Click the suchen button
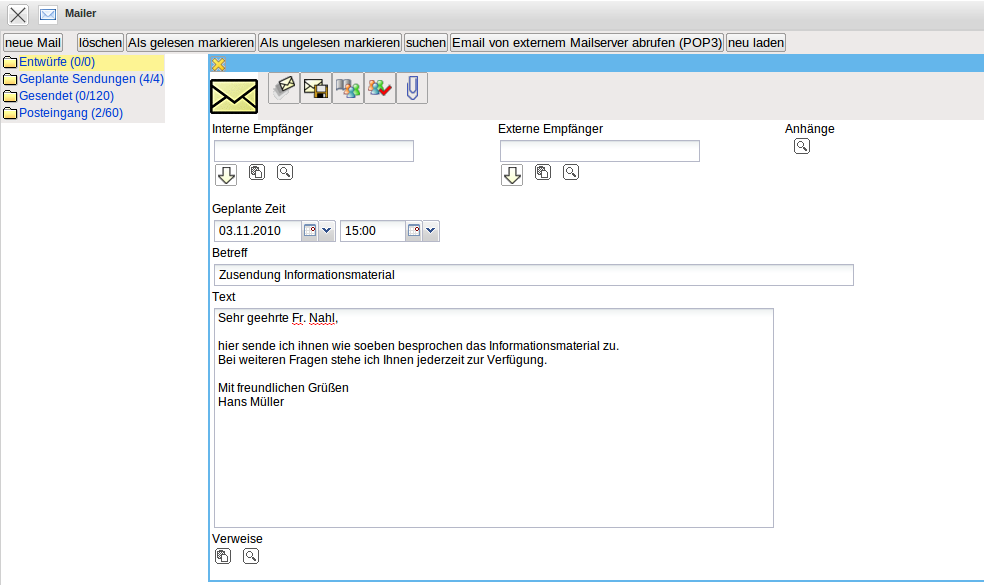984x585 pixels. click(425, 43)
